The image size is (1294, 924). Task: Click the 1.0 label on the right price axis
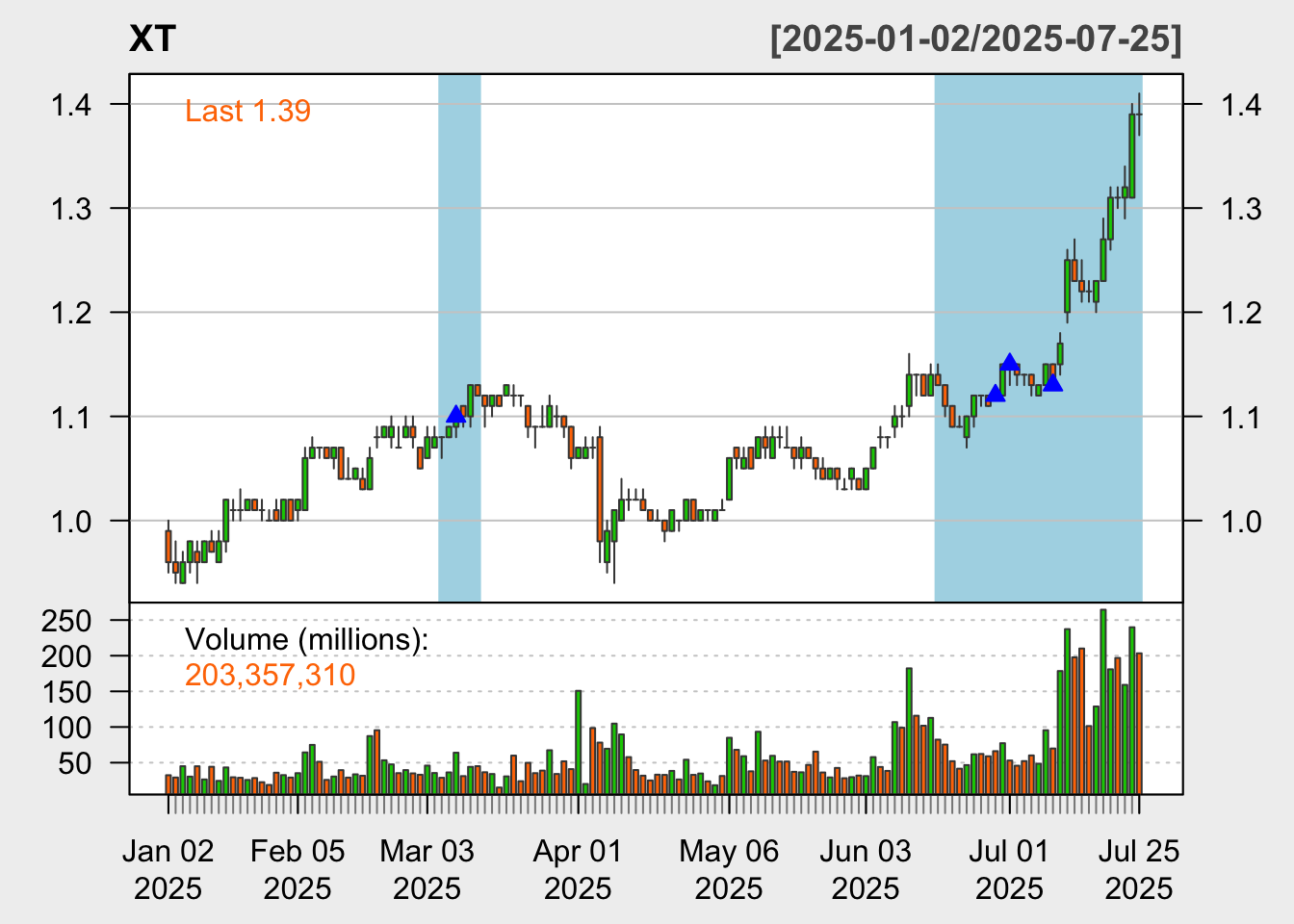[1241, 521]
